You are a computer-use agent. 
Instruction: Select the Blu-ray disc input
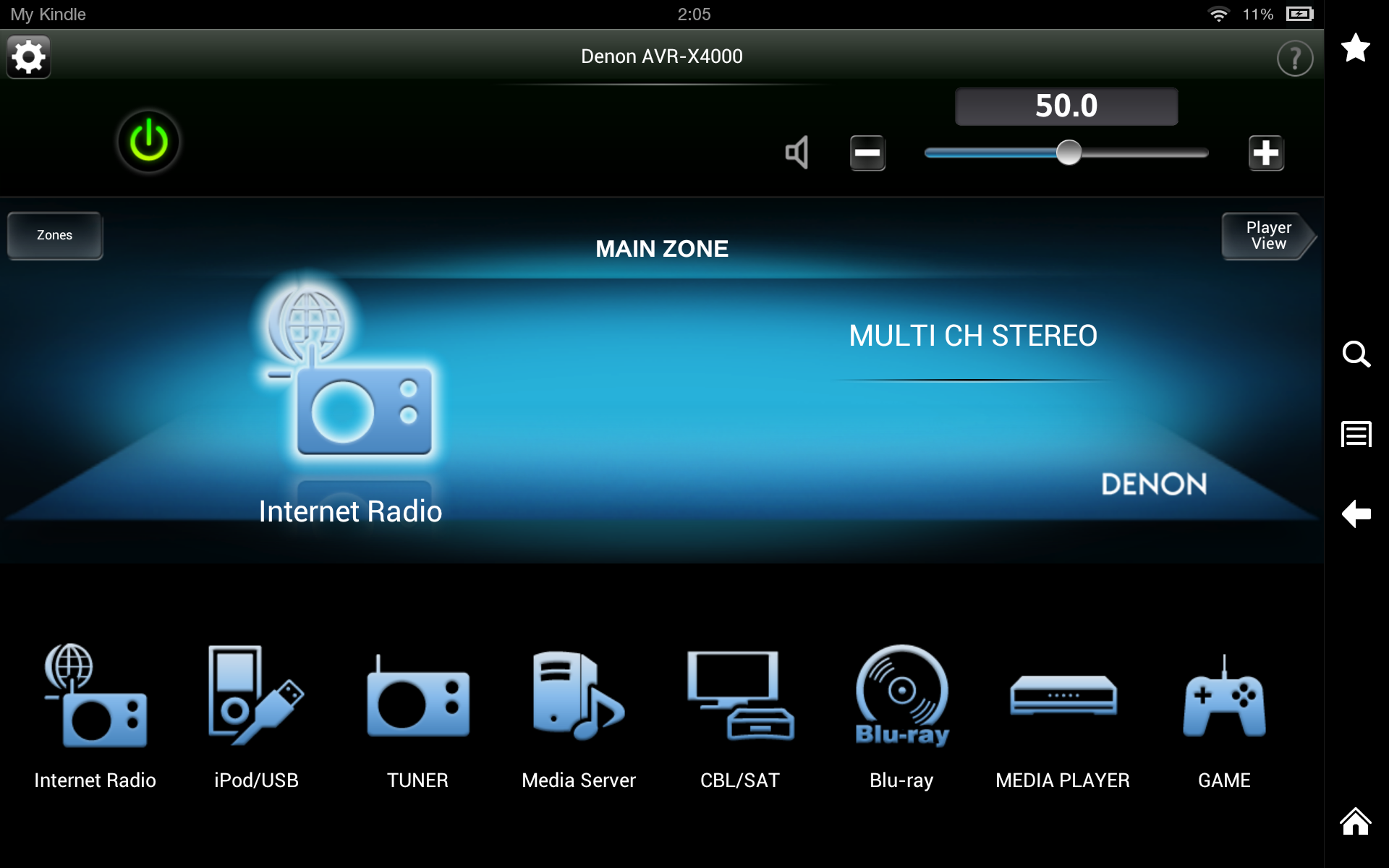(x=901, y=697)
